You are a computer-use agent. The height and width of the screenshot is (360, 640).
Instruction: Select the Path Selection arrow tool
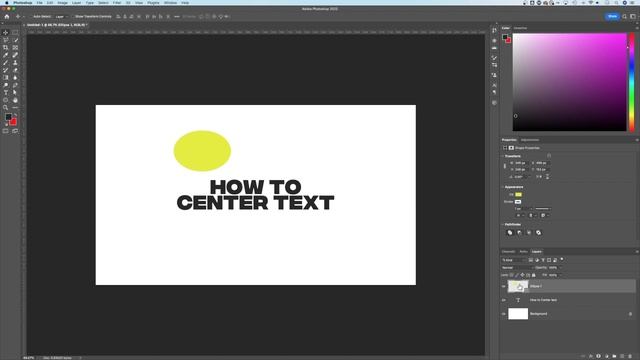(15, 93)
